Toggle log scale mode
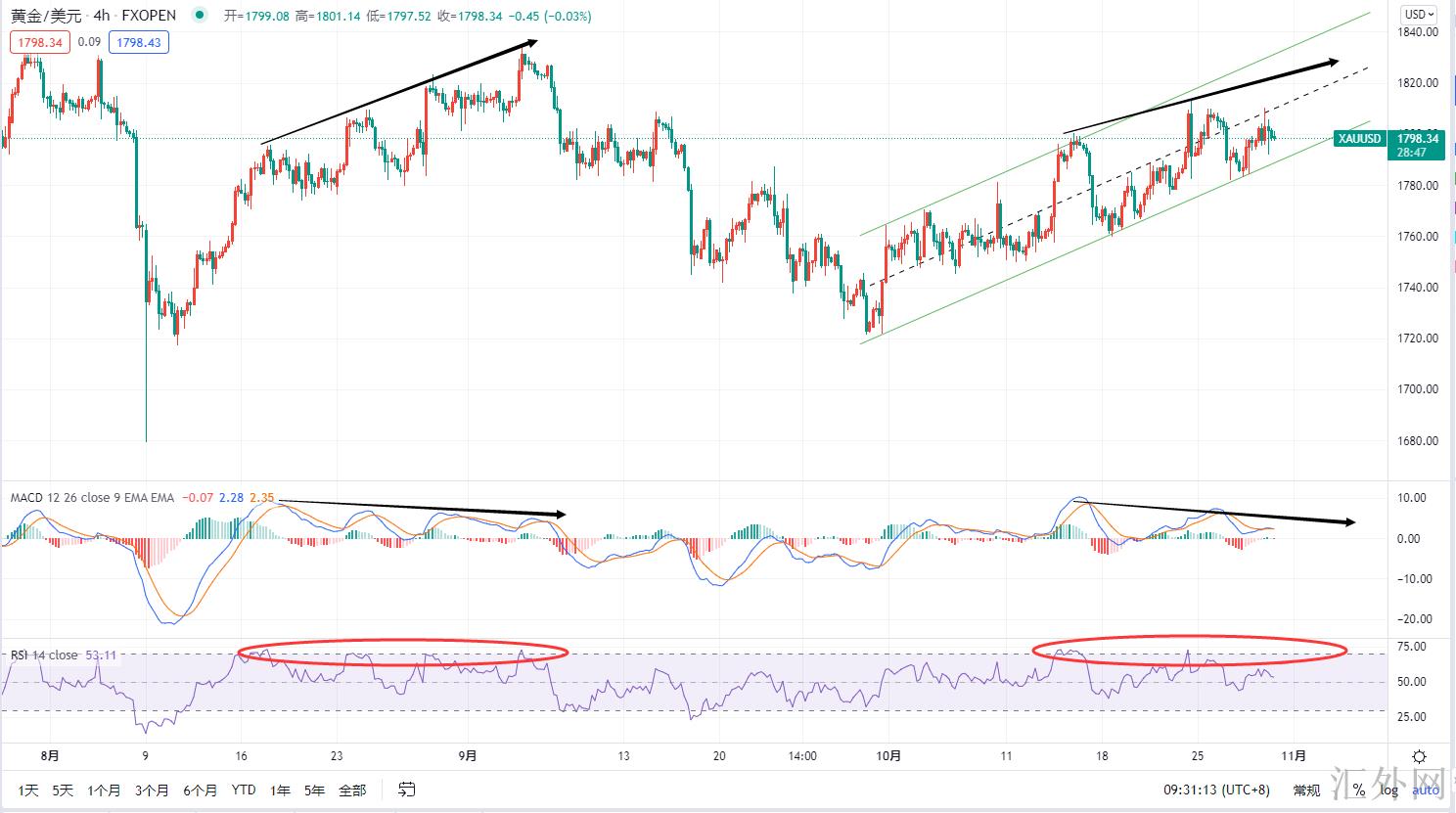This screenshot has width=1456, height=813. tap(1389, 790)
